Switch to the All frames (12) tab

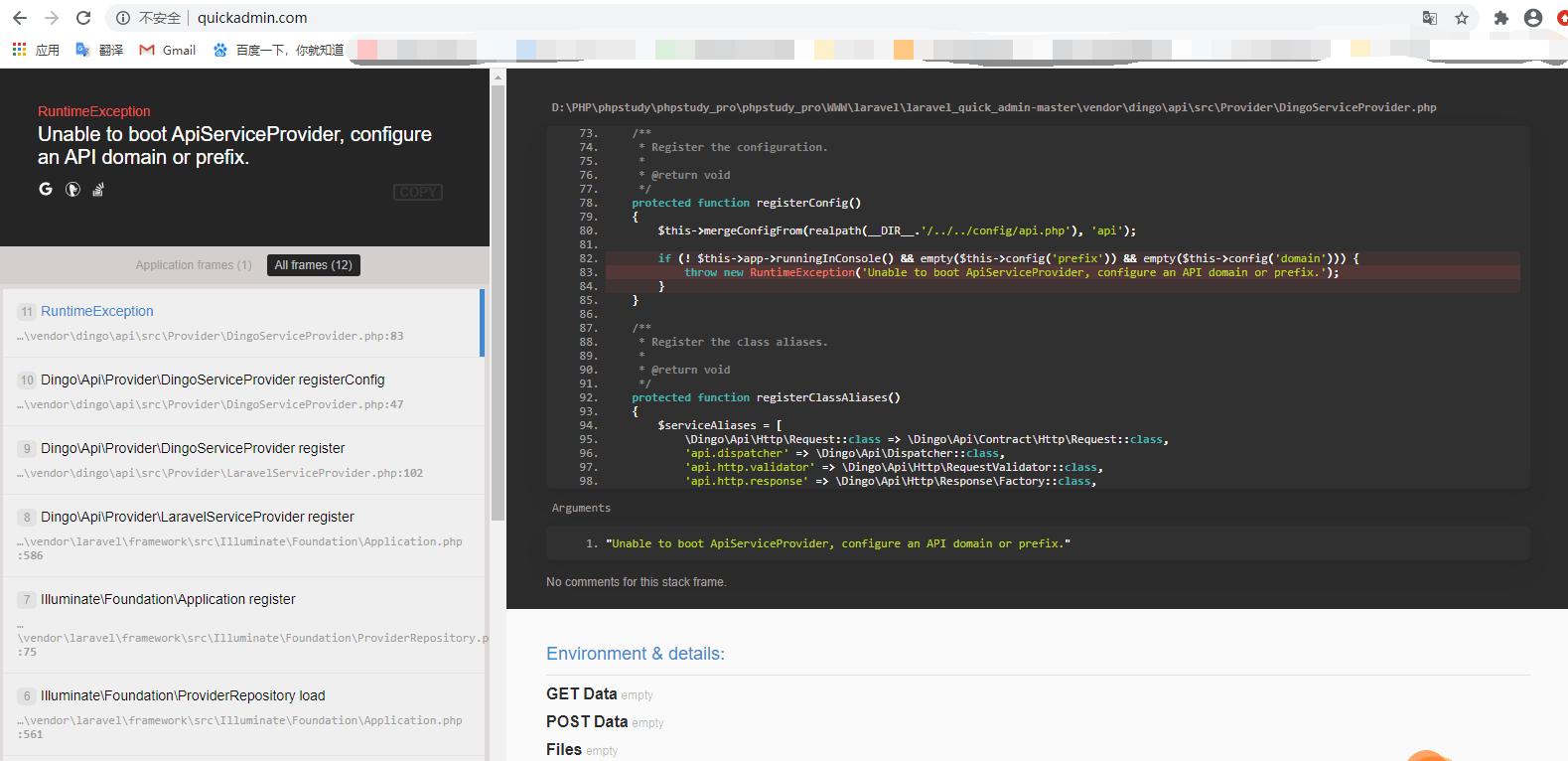click(x=314, y=265)
